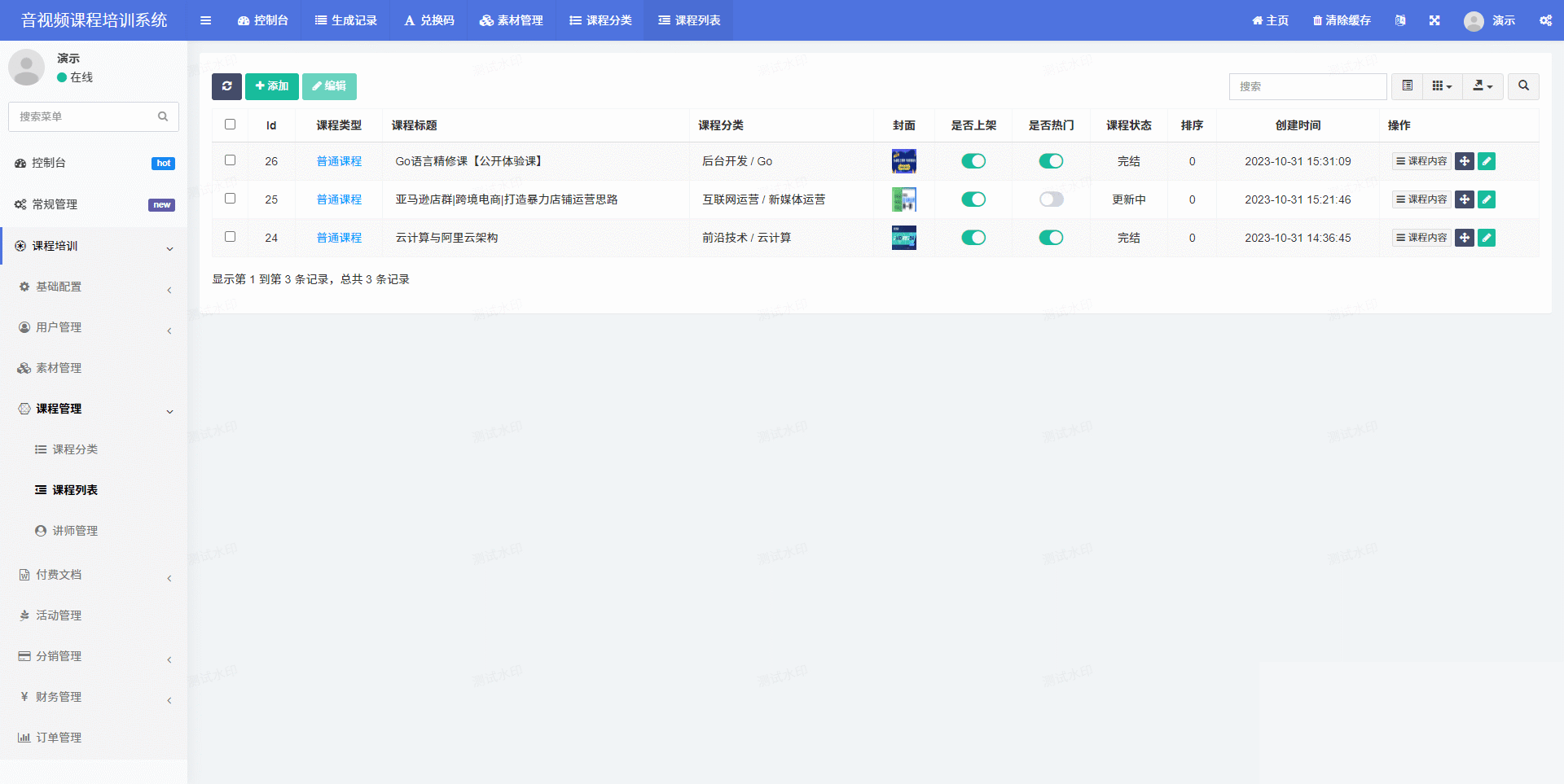
Task: Expand 基础配置 in the sidebar
Action: click(x=94, y=287)
